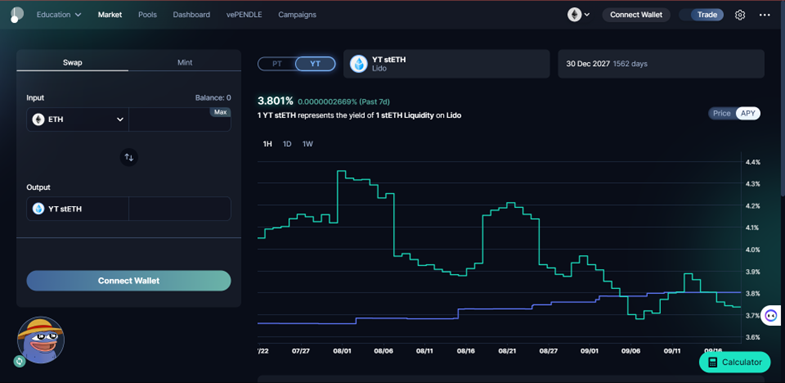The height and width of the screenshot is (383, 785).
Task: Open the Dashboard page
Action: pos(191,15)
